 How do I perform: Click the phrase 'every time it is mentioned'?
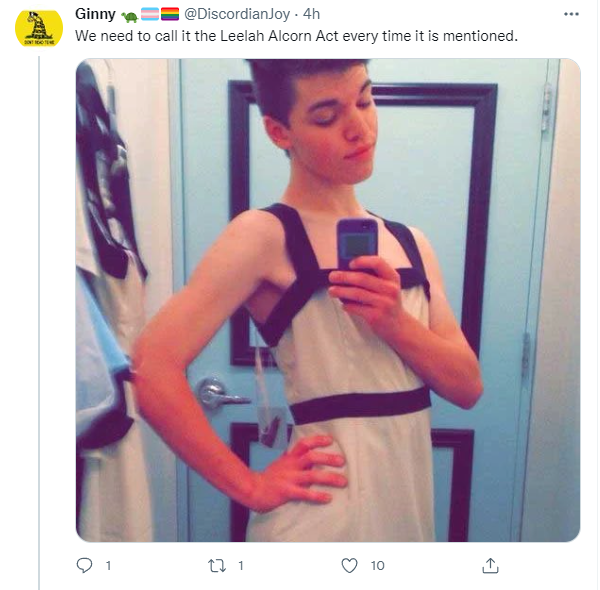pyautogui.click(x=430, y=36)
